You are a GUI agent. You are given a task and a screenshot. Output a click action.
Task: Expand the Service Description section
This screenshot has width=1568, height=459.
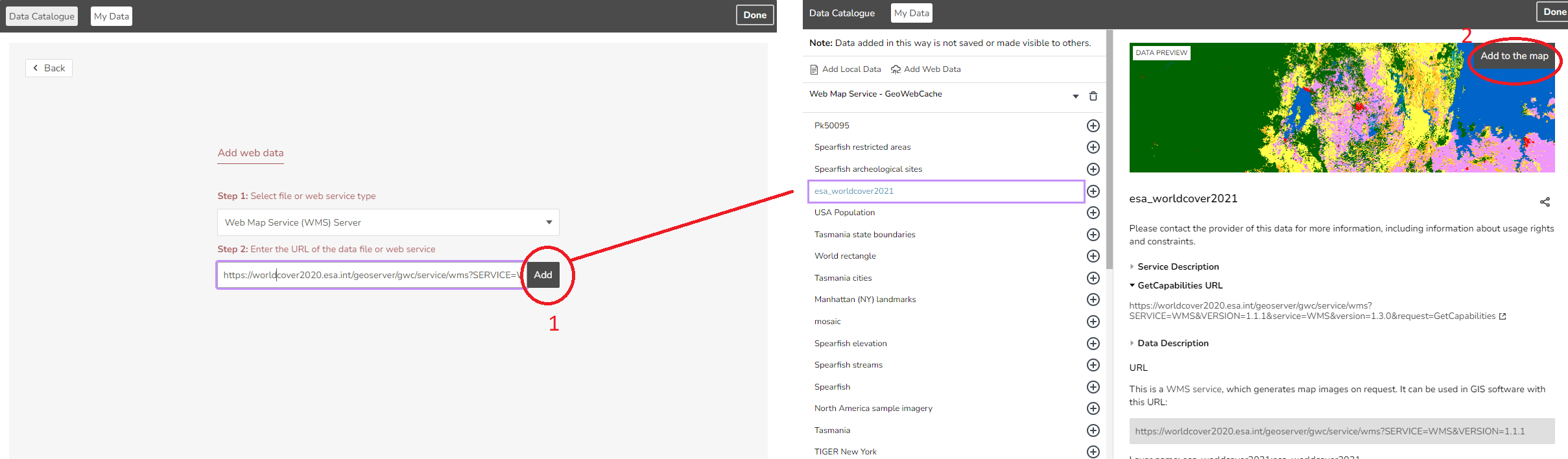click(x=1178, y=266)
